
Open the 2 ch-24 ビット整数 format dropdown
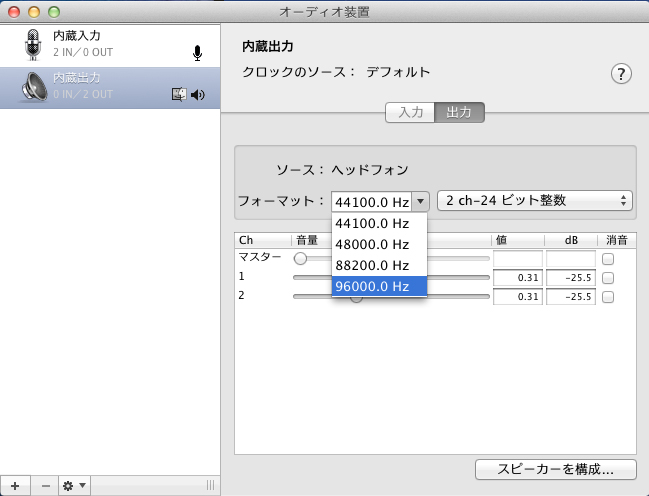coord(535,200)
